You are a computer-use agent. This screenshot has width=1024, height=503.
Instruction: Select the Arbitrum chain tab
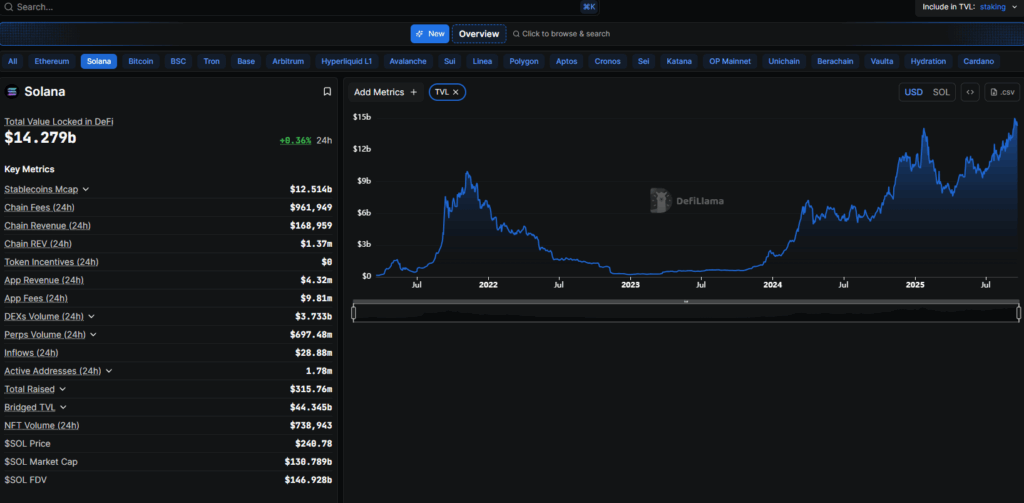click(x=288, y=61)
